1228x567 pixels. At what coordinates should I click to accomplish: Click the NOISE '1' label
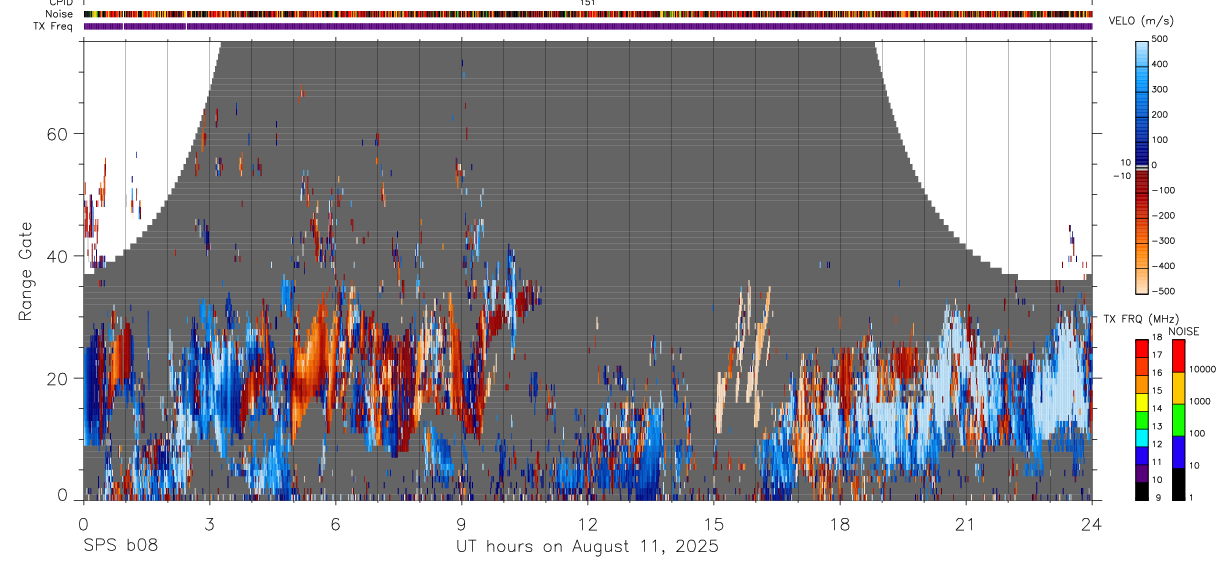pyautogui.click(x=1193, y=497)
